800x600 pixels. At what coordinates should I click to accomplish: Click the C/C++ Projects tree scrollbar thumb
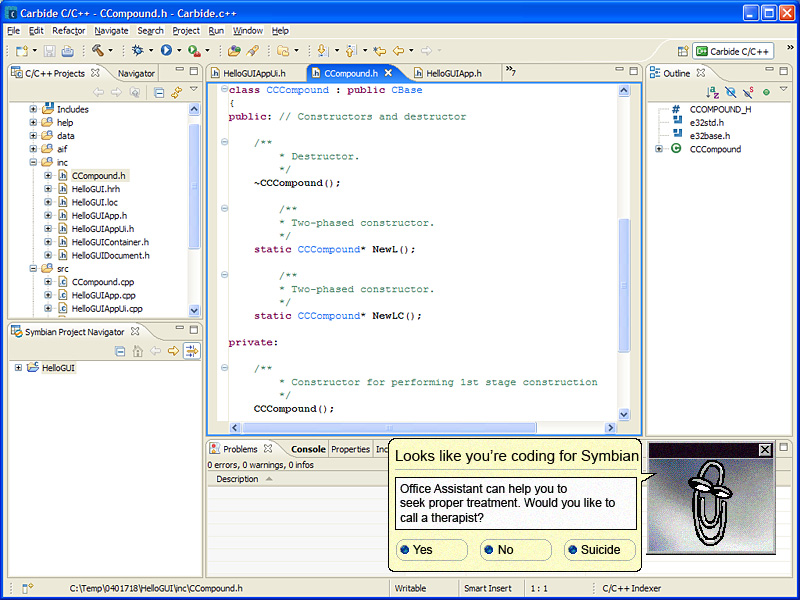[194, 186]
